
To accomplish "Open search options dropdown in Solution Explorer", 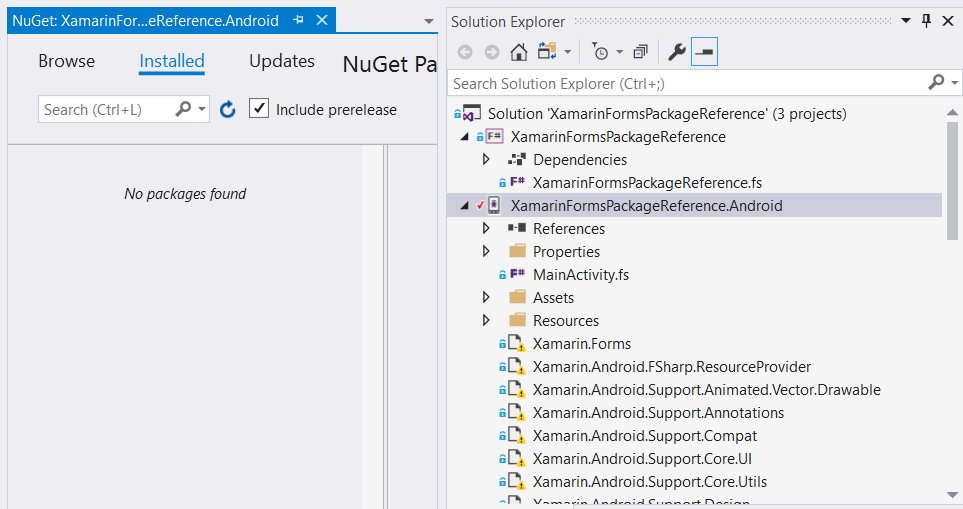I will click(x=954, y=83).
